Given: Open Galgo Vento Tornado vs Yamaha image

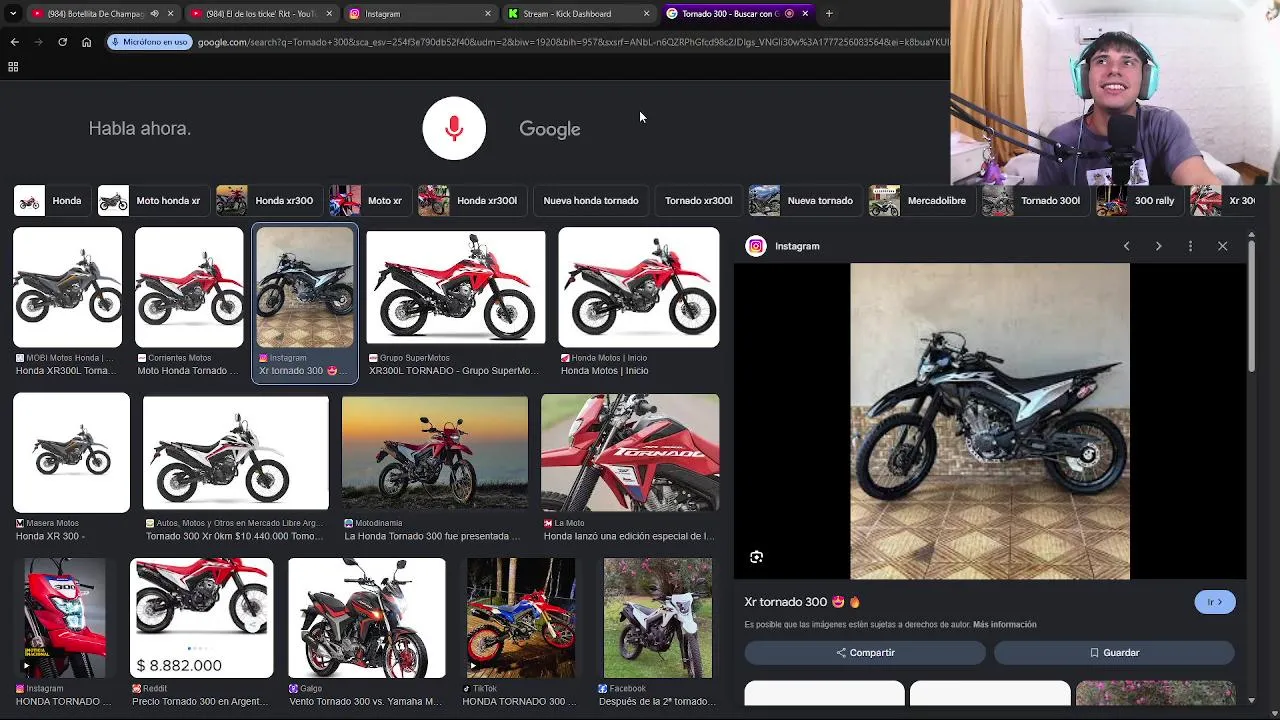Looking at the screenshot, I should pos(367,618).
